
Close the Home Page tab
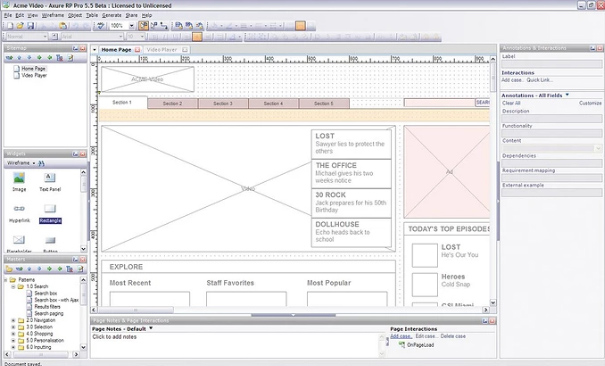coord(137,50)
